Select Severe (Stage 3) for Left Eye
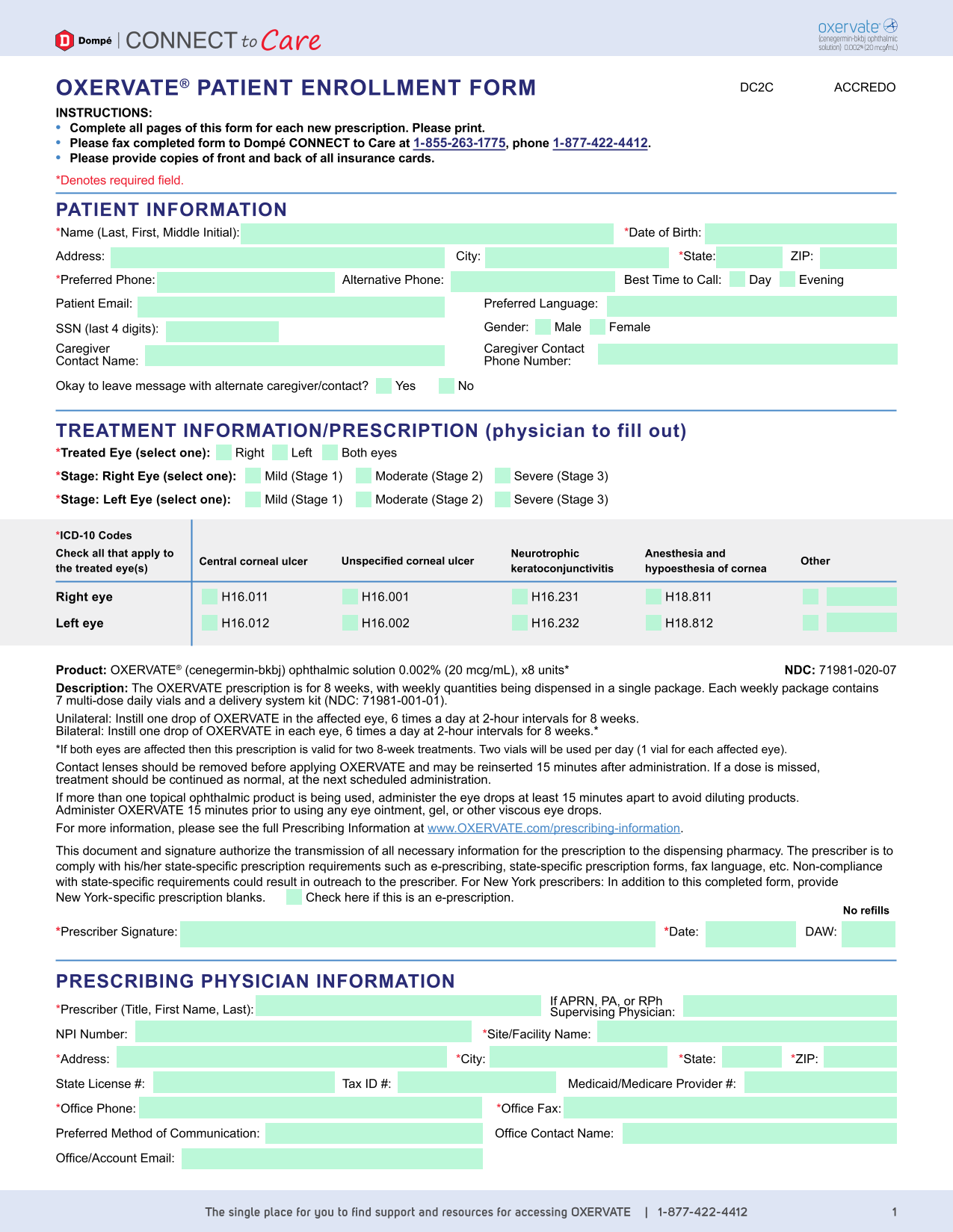The height and width of the screenshot is (1232, 953). tap(502, 499)
